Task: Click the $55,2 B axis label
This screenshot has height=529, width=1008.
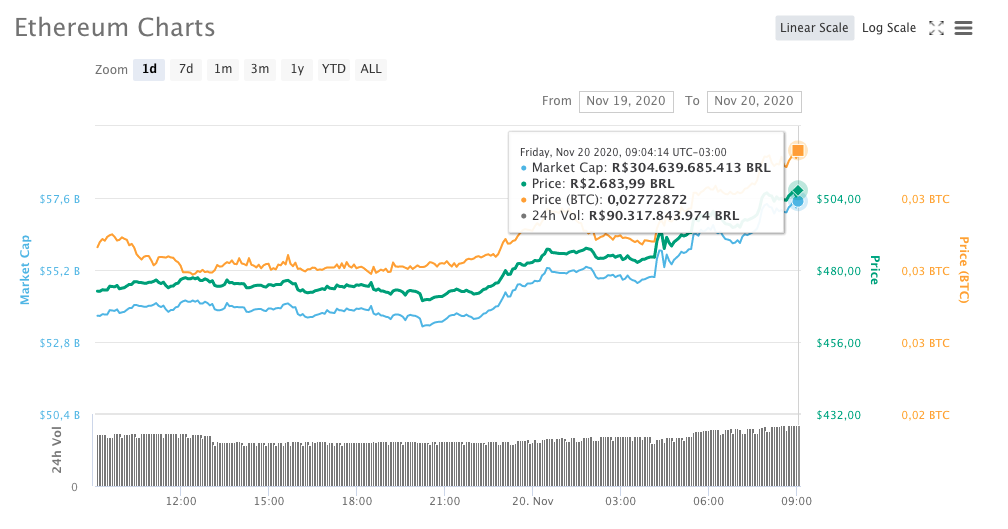Action: [x=60, y=271]
